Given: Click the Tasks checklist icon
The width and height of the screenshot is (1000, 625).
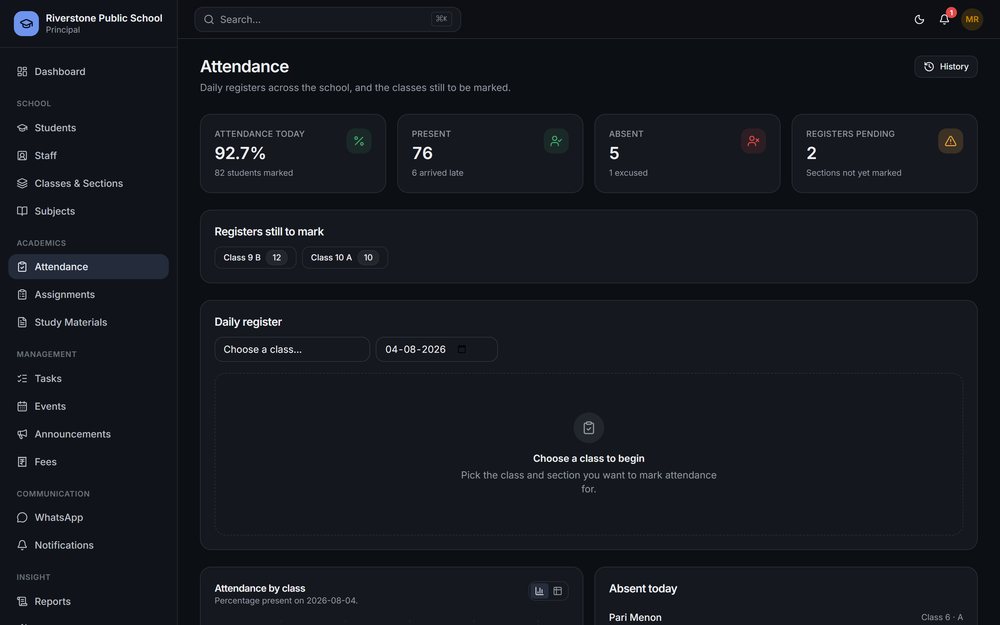Looking at the screenshot, I should tap(22, 378).
